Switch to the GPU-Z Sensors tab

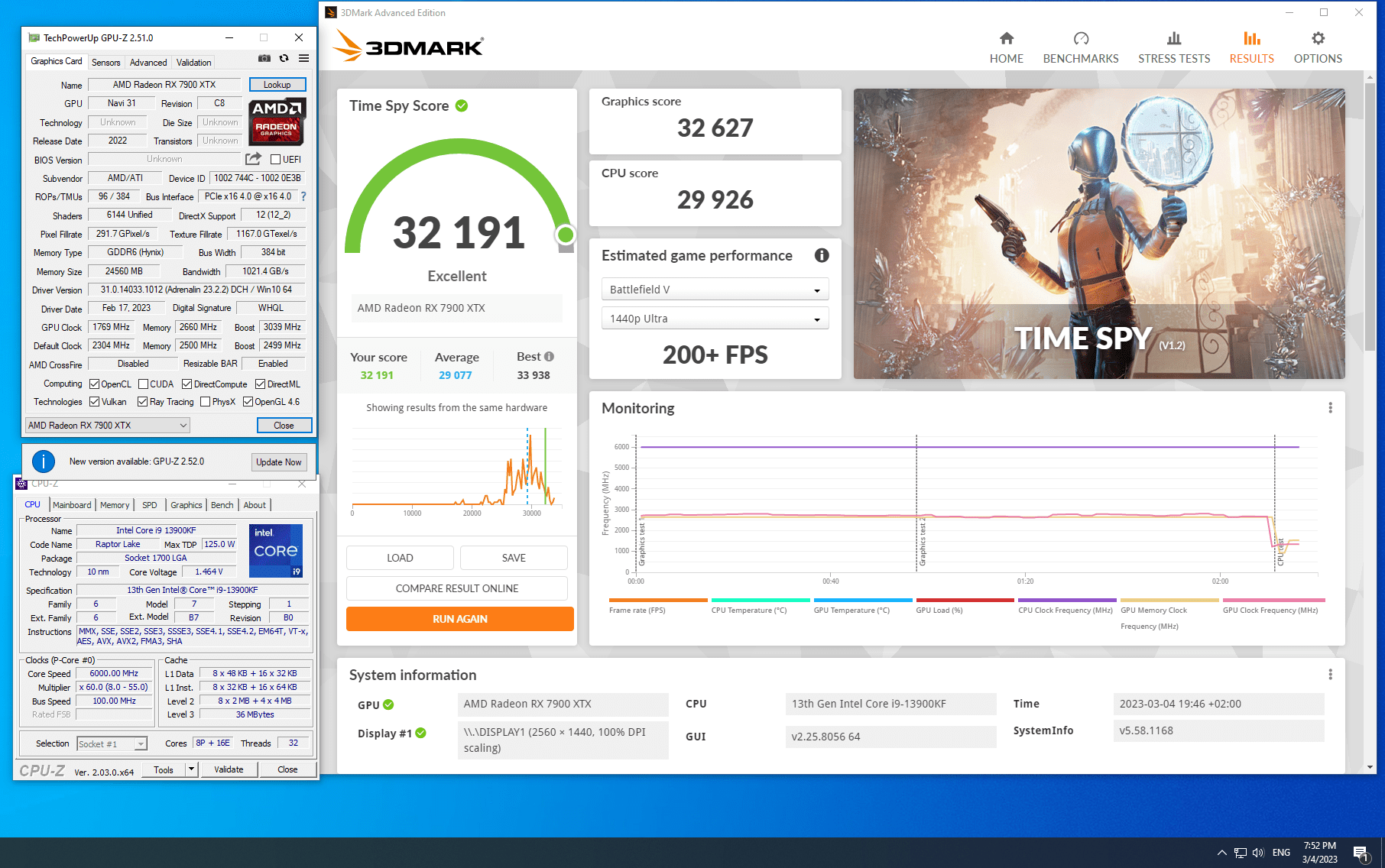[105, 63]
